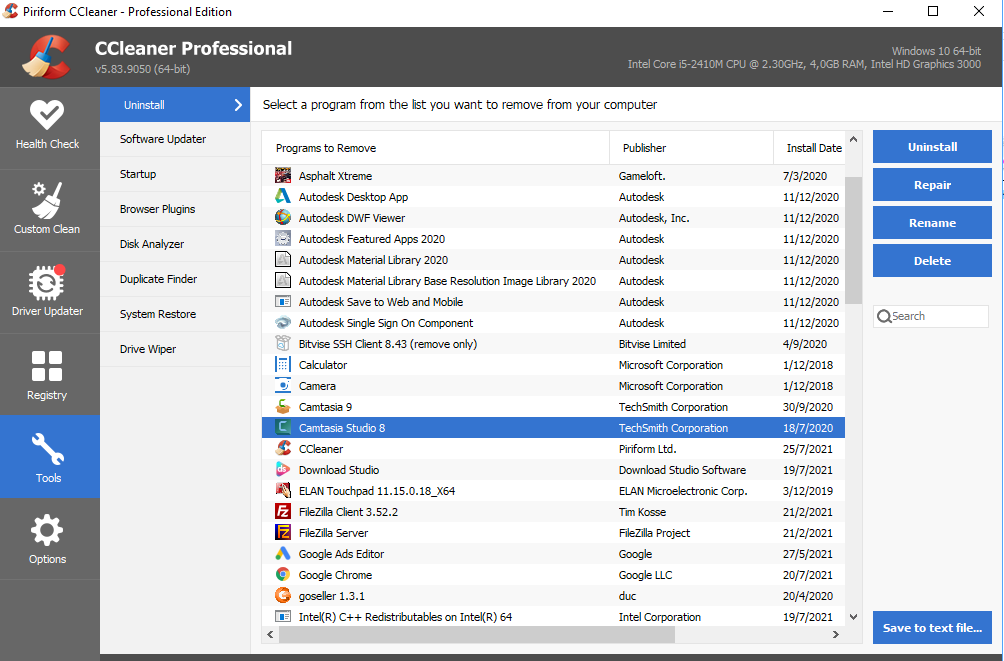
Task: Click install date 27/5/2021
Action: [807, 554]
